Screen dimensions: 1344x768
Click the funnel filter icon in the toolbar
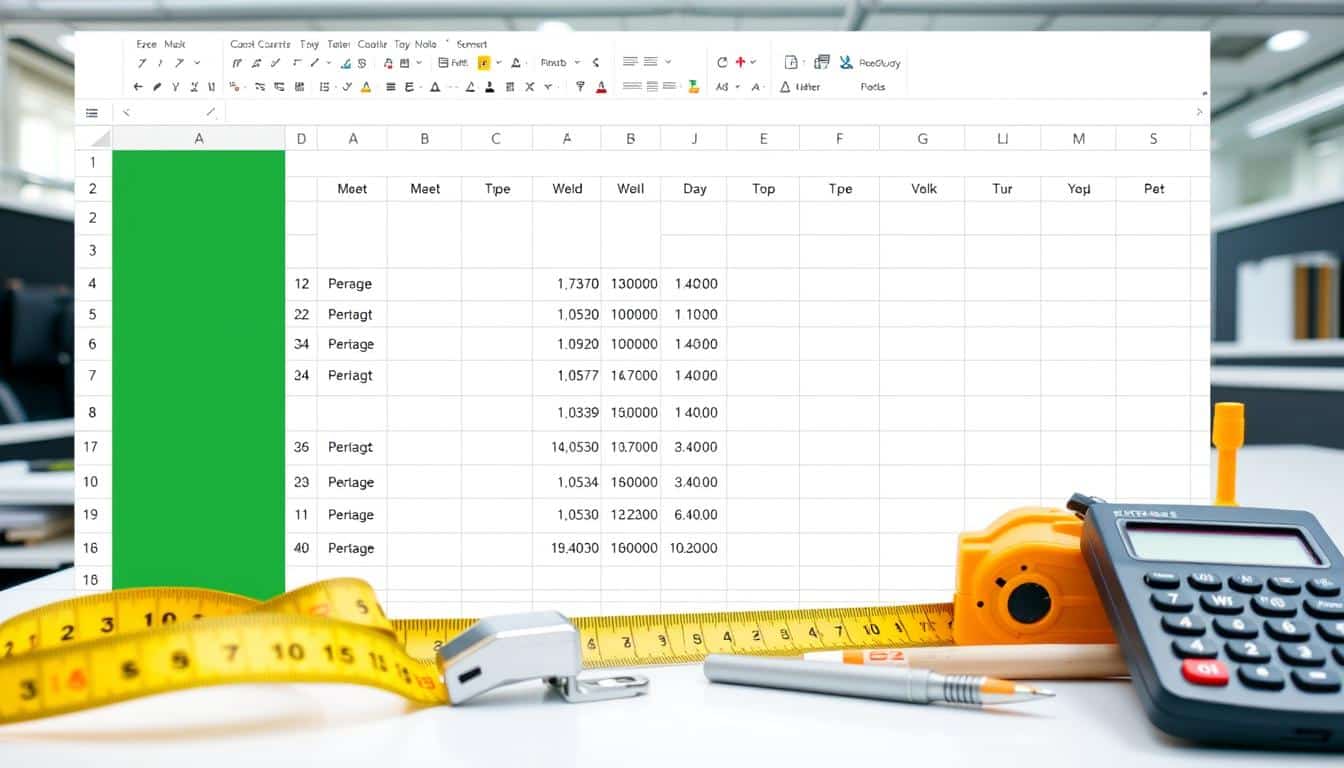point(580,87)
